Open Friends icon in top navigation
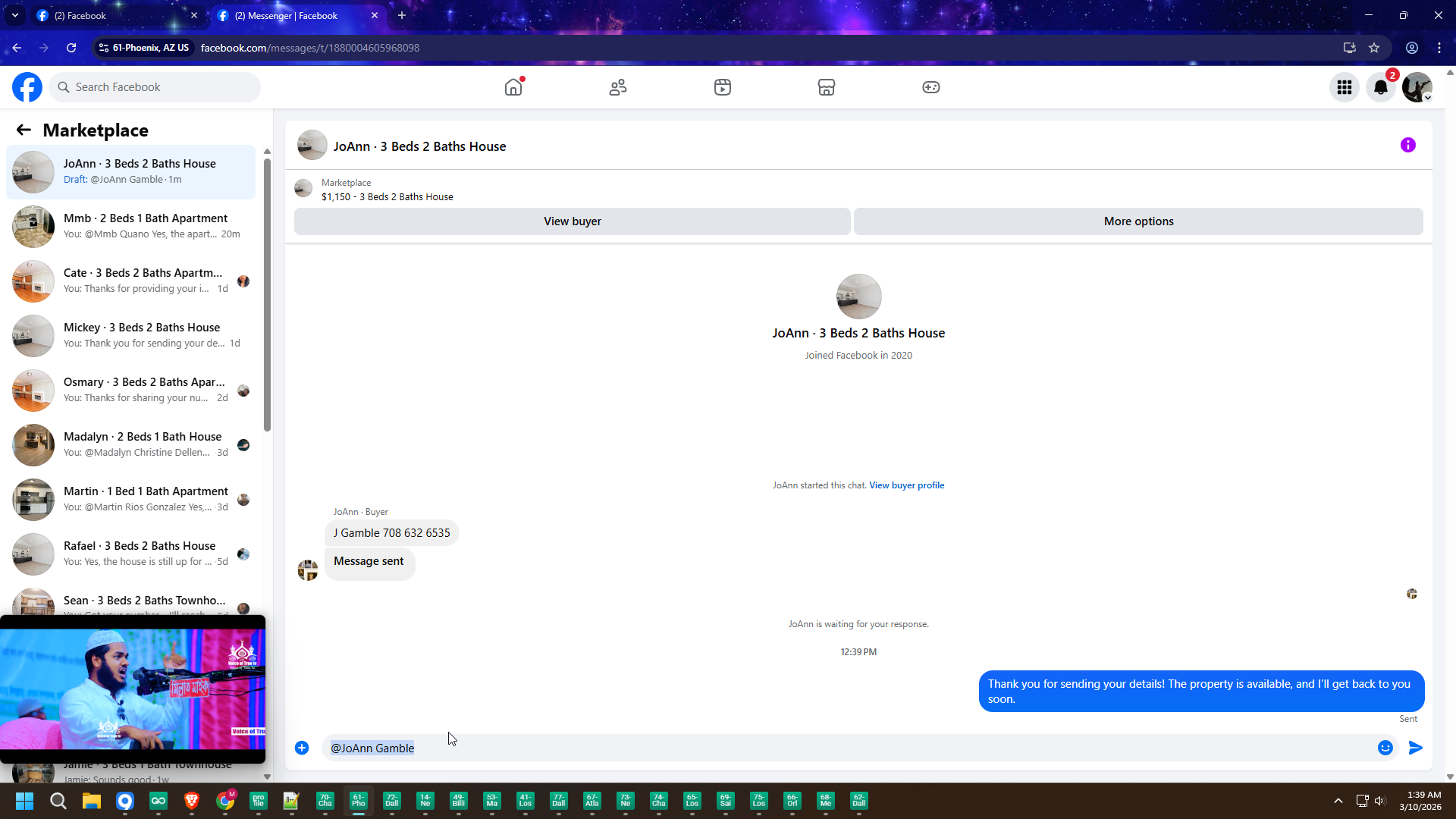Screen dimensions: 1456x819 pos(618,87)
